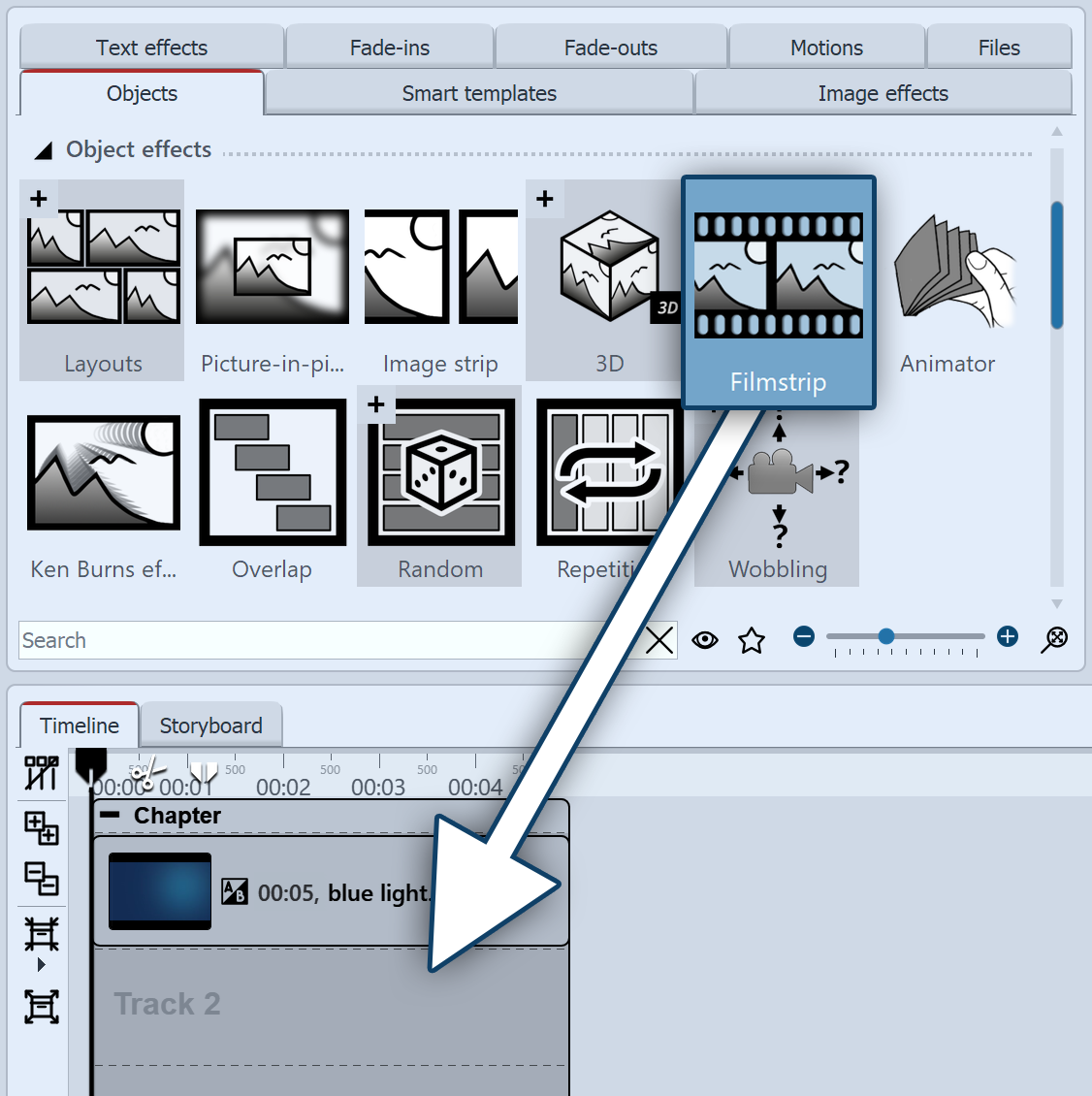Open the Picture-in-picture effect
This screenshot has width=1092, height=1096.
tap(273, 267)
